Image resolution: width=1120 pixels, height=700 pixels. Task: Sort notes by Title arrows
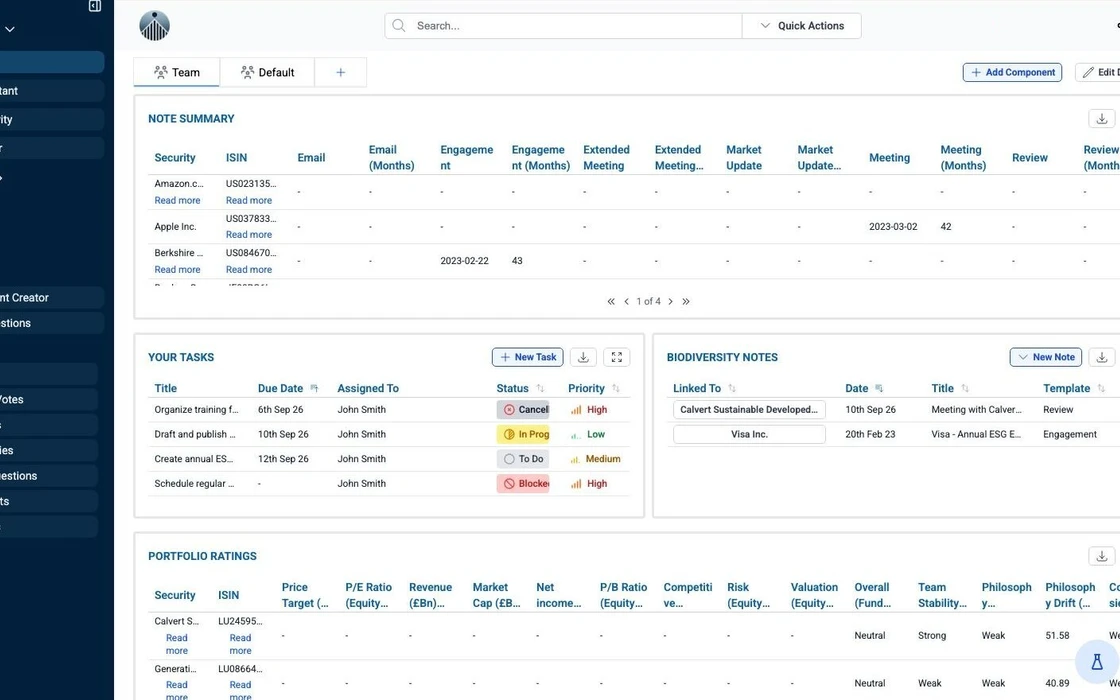pos(964,389)
